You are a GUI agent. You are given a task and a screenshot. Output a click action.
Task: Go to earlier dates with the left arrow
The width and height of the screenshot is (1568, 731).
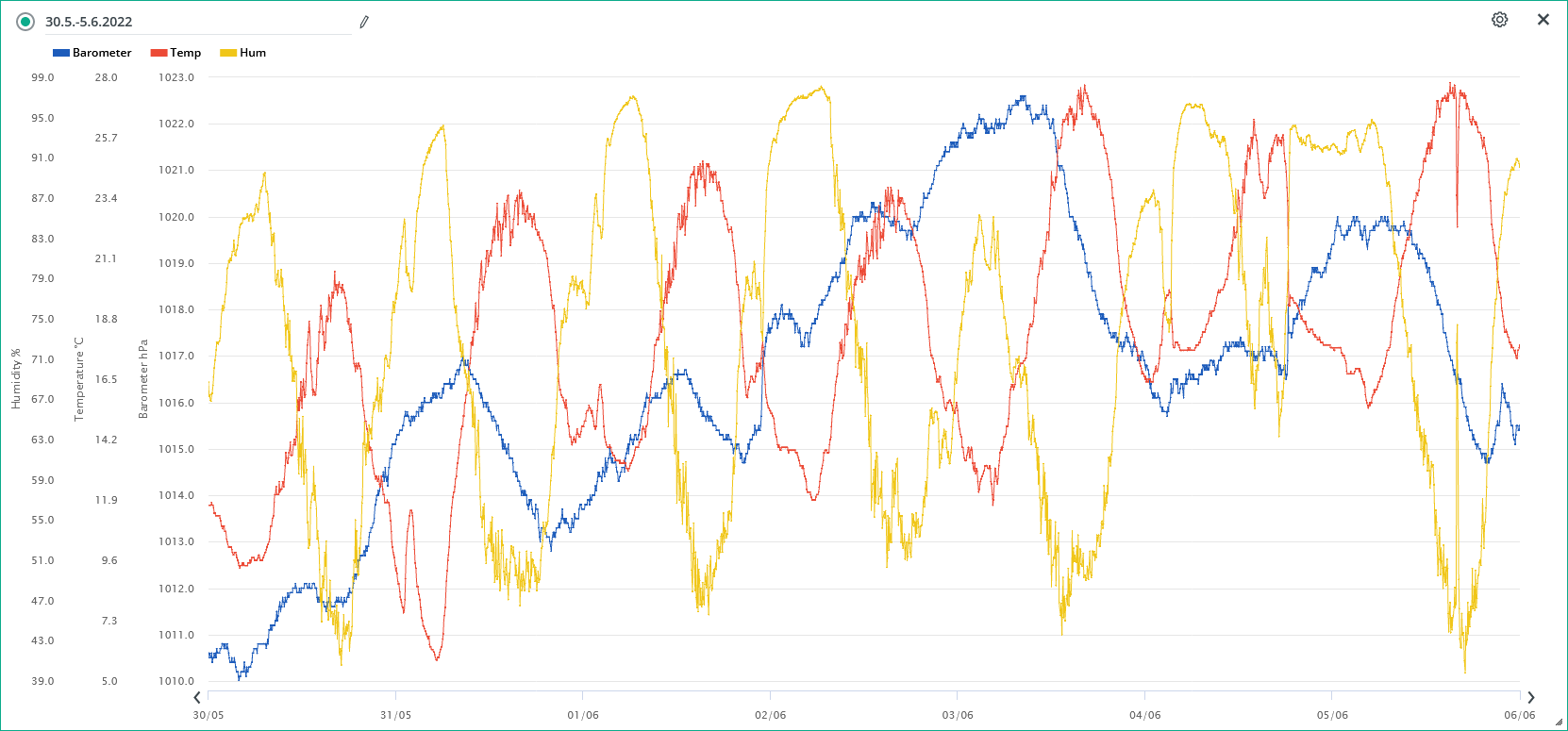coord(197,698)
